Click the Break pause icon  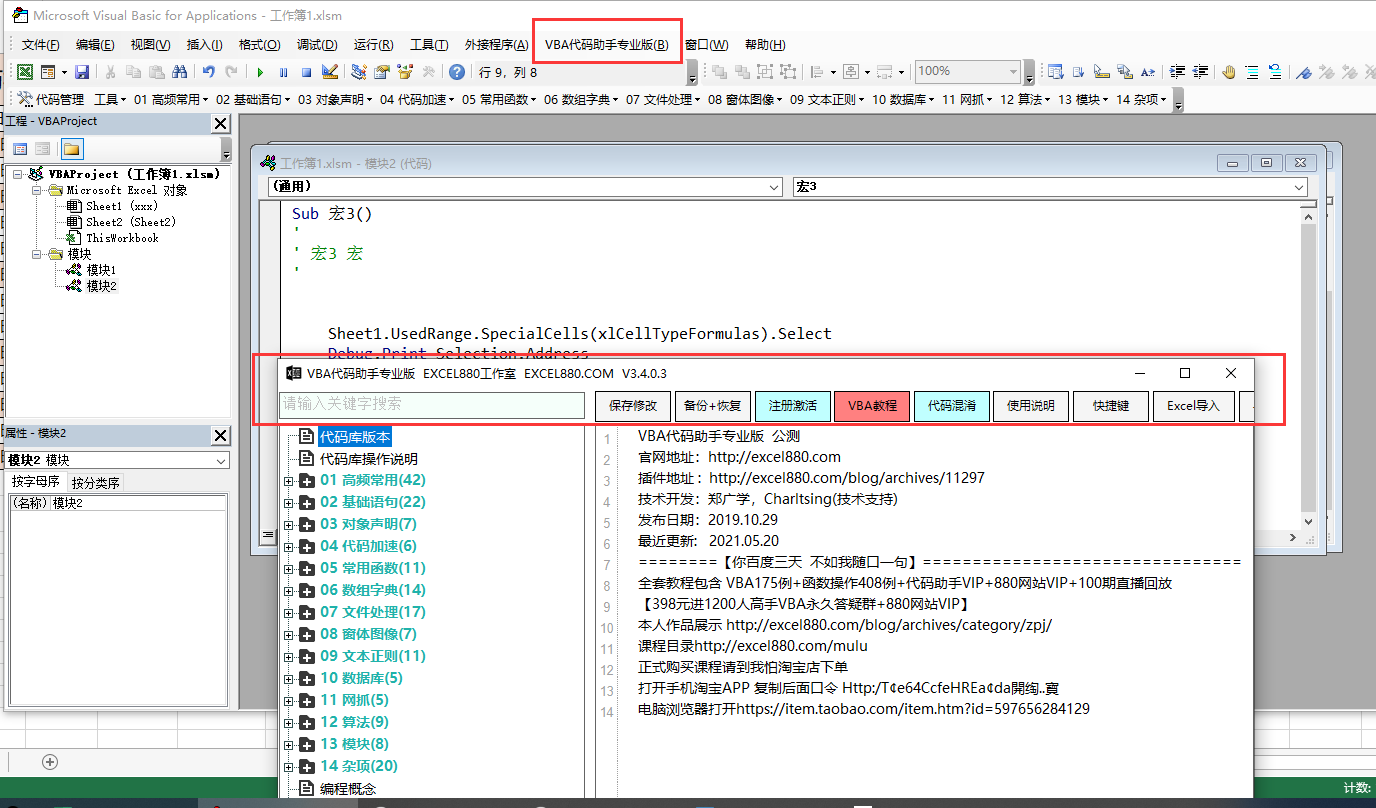tap(283, 72)
